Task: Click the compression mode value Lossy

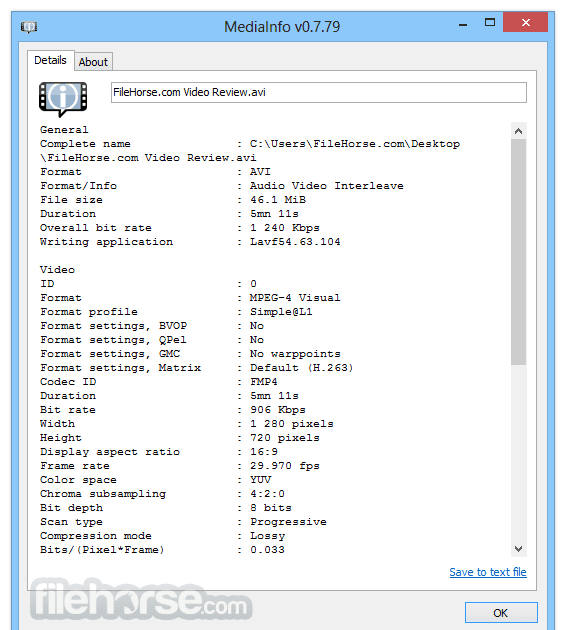Action: [267, 536]
